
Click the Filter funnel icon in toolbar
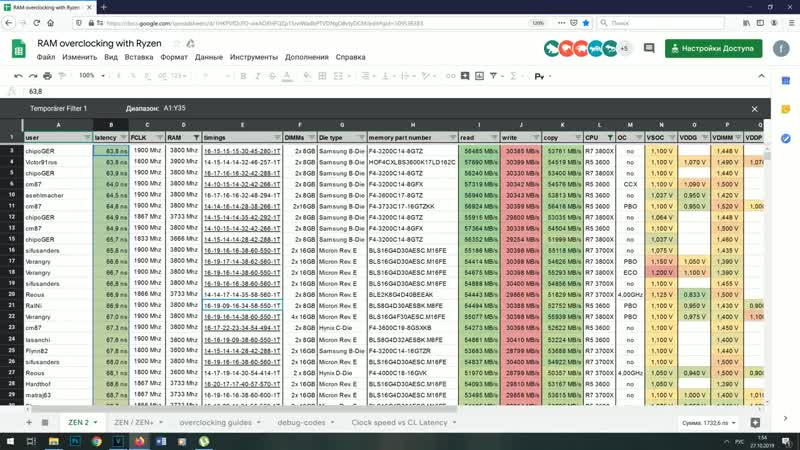[x=493, y=76]
